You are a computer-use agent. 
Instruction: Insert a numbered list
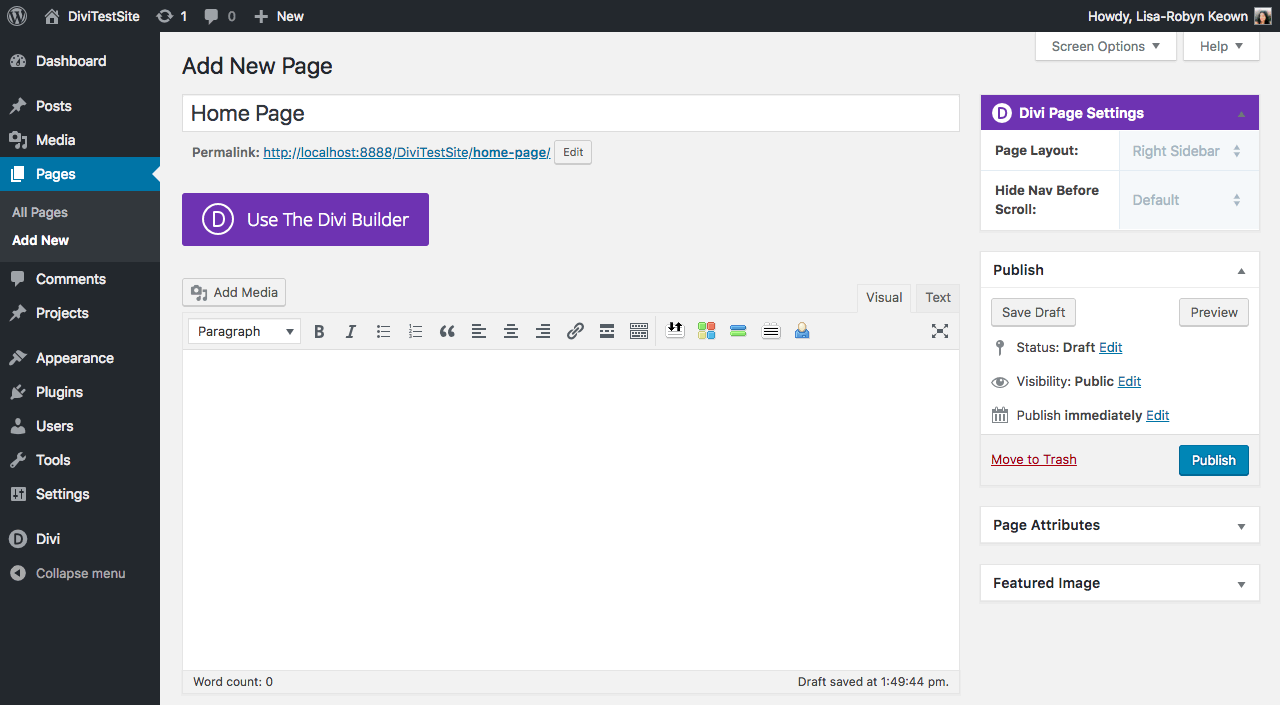pos(415,331)
